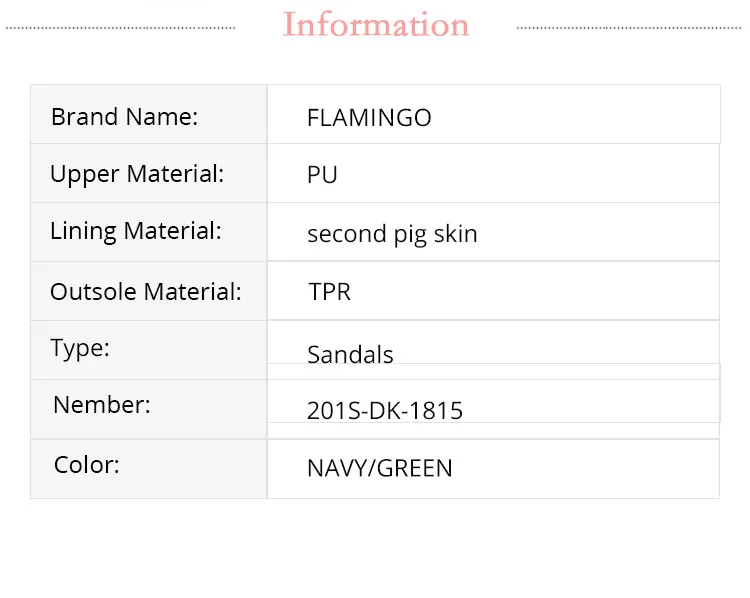Select the TPR outsole value
750x598 pixels.
[329, 292]
